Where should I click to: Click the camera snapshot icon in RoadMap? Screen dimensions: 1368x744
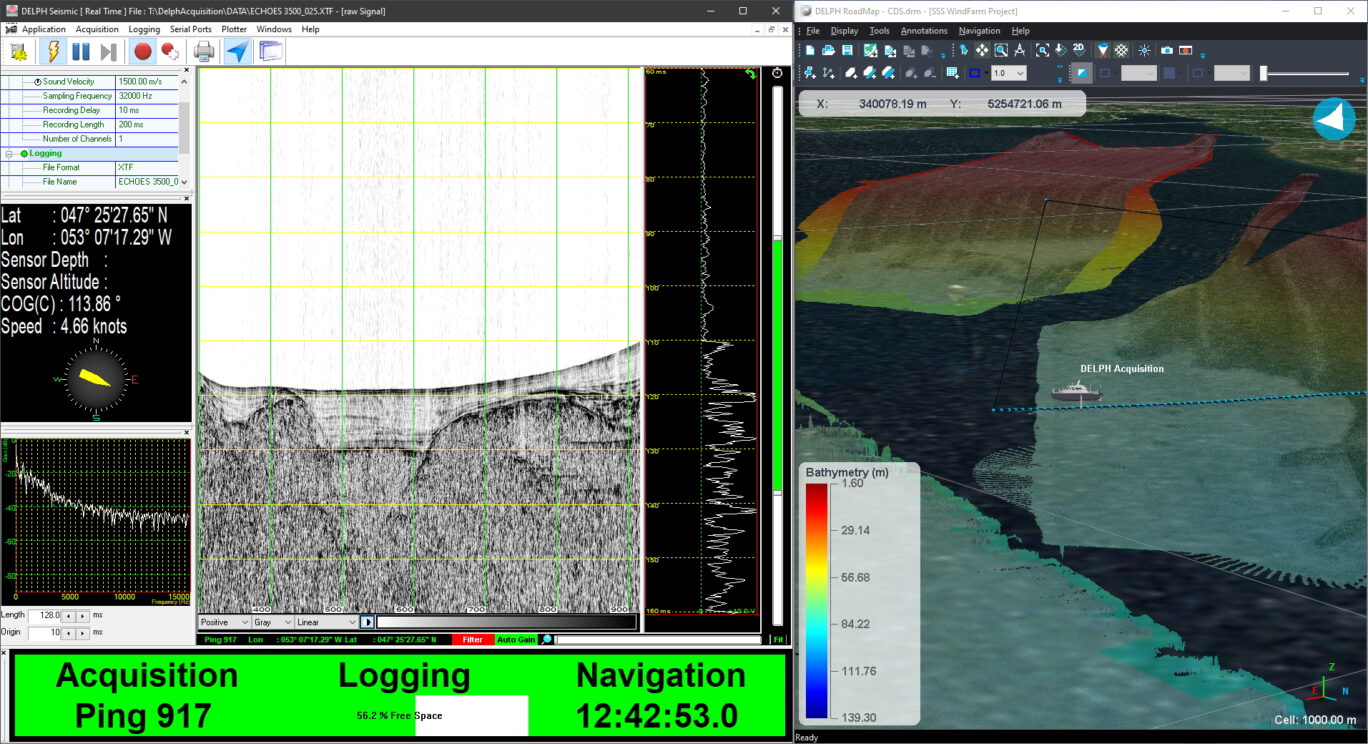(1167, 50)
